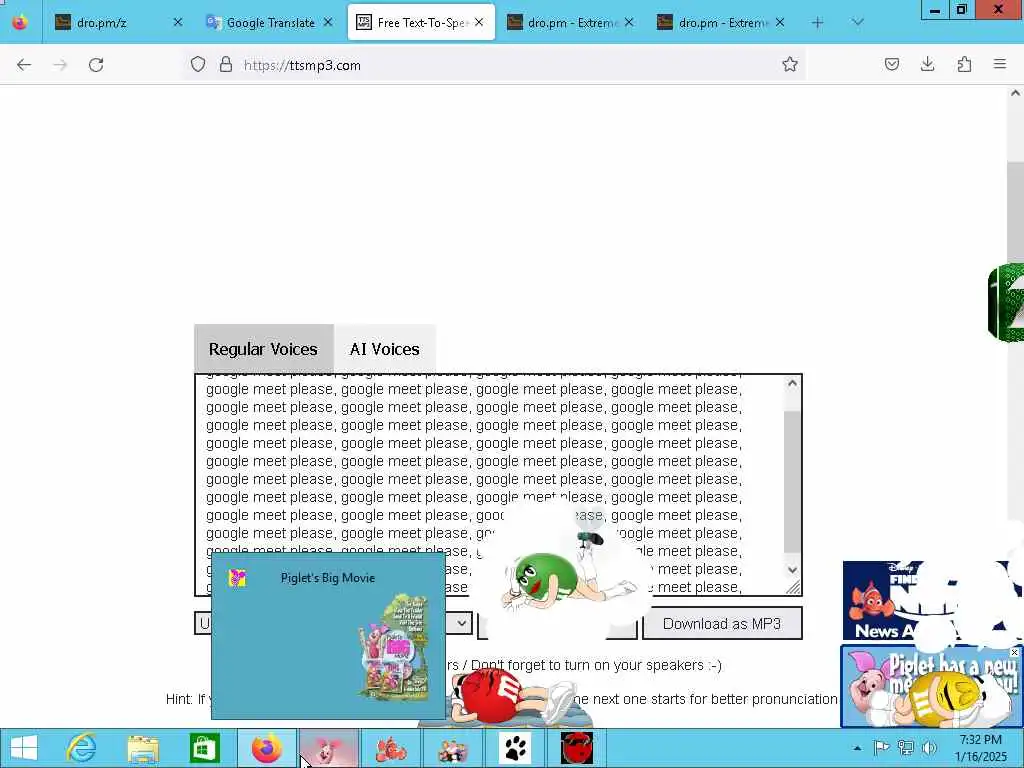Open the Firefox downloads panel
Screen dimensions: 1024x768
click(x=927, y=65)
